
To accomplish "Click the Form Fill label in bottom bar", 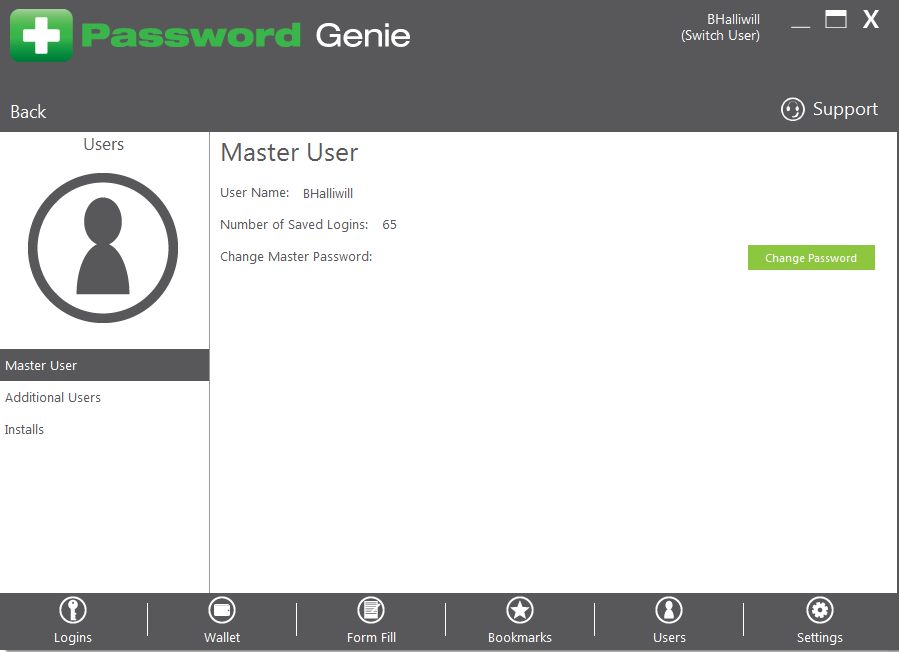I will [x=371, y=638].
